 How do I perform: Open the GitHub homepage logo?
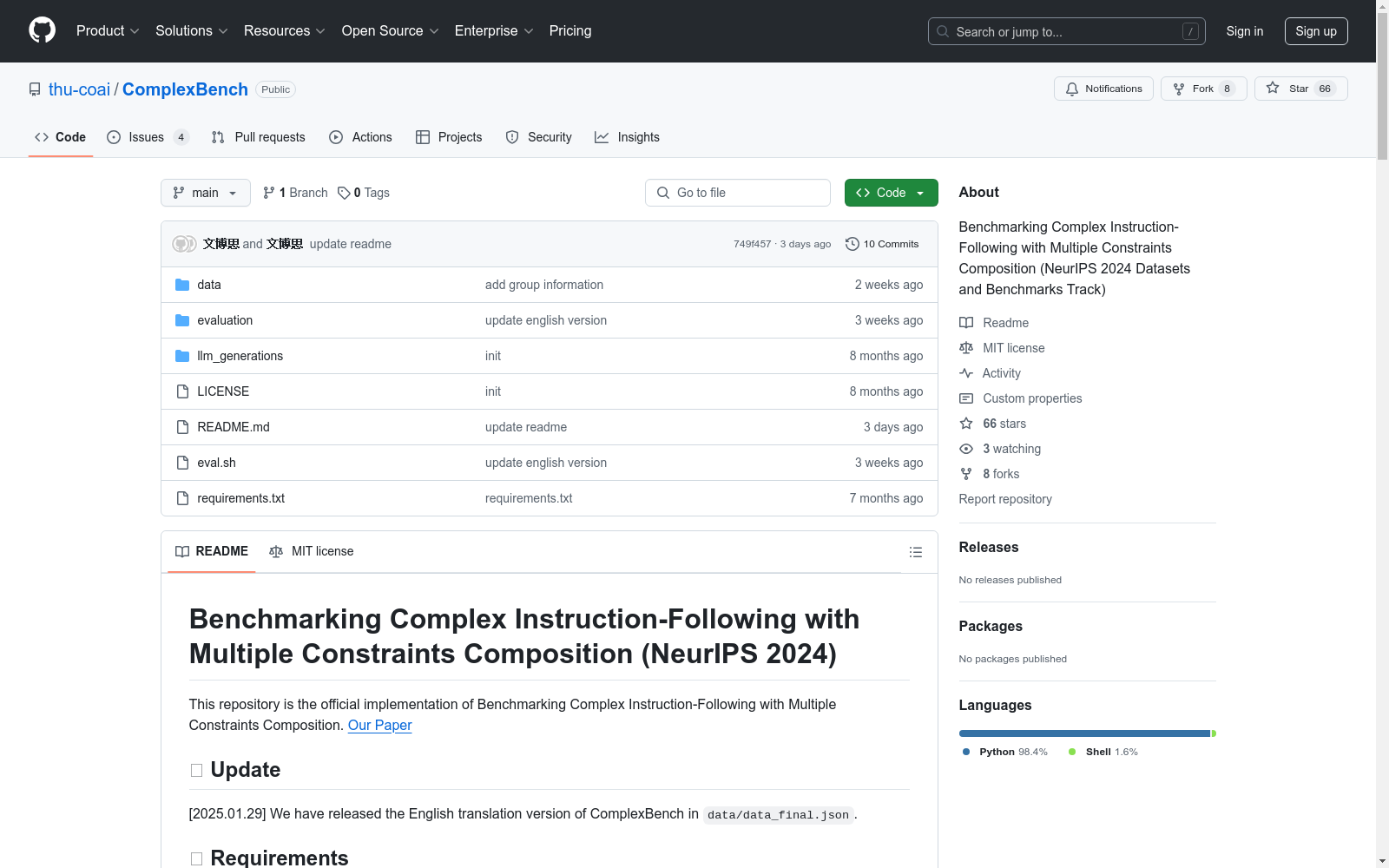click(42, 30)
